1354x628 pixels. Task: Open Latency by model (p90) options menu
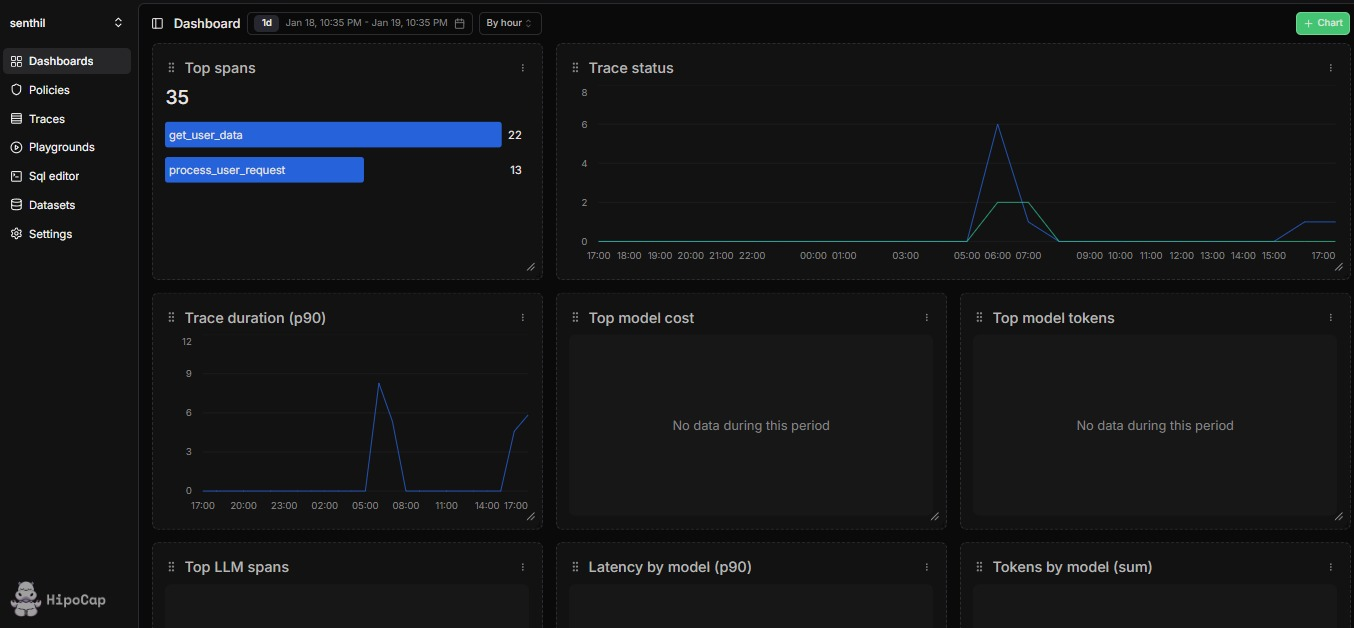click(927, 567)
